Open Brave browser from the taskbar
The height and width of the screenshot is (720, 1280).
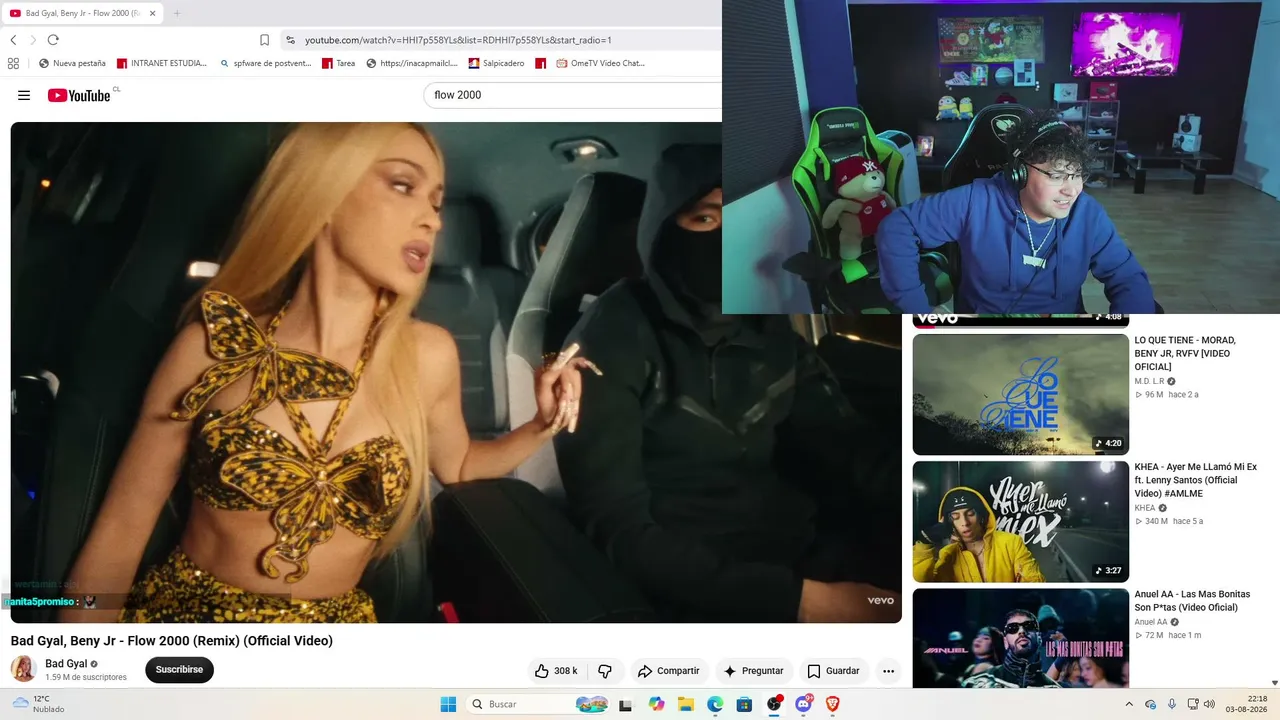point(832,704)
